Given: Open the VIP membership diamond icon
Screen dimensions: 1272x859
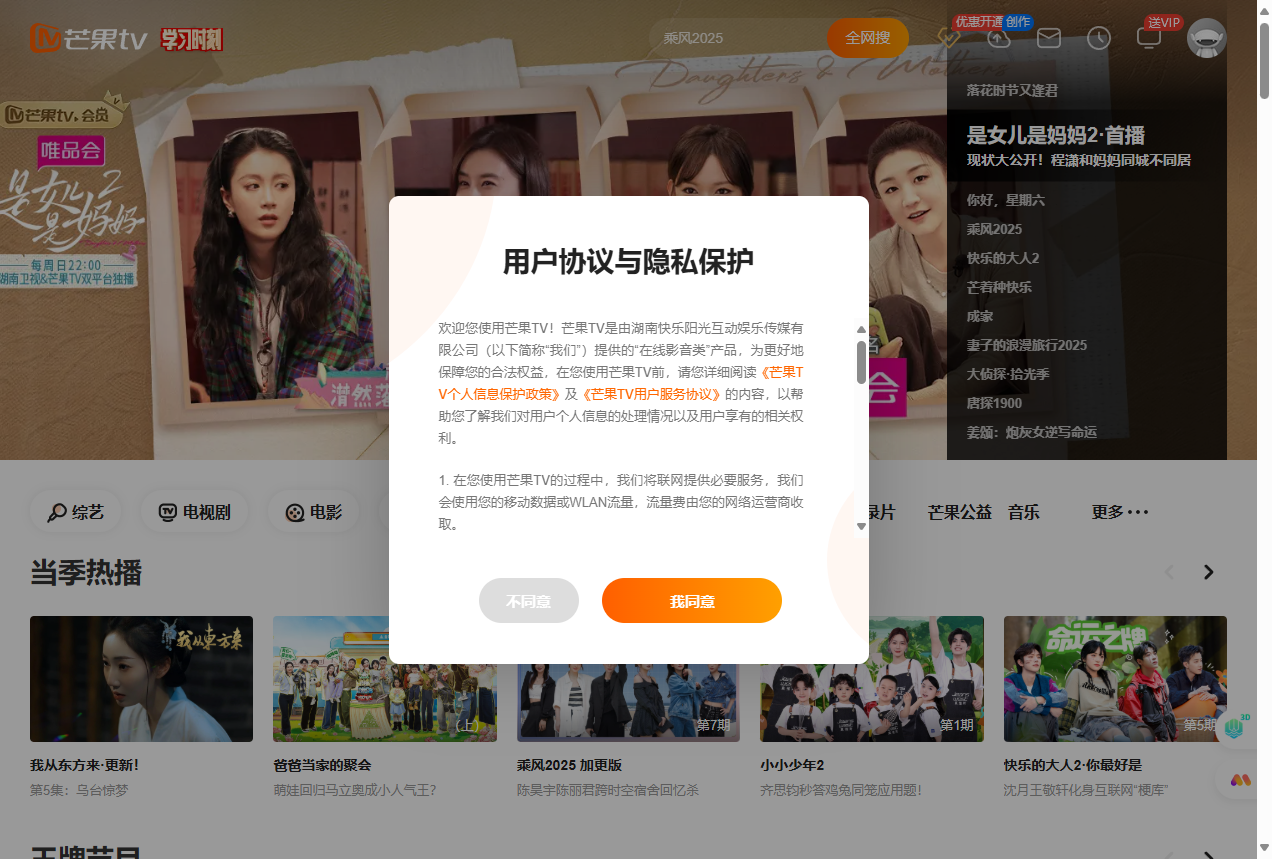Looking at the screenshot, I should pyautogui.click(x=949, y=40).
